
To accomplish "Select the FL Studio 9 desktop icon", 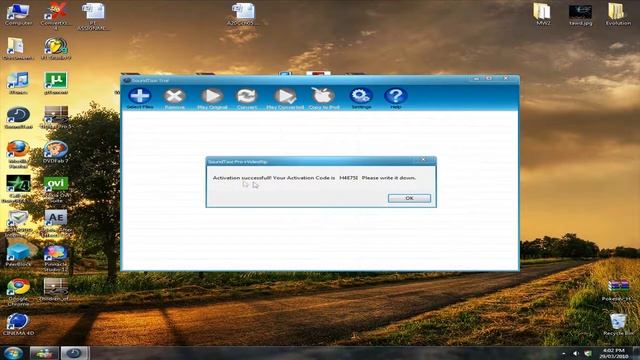I will [x=56, y=49].
